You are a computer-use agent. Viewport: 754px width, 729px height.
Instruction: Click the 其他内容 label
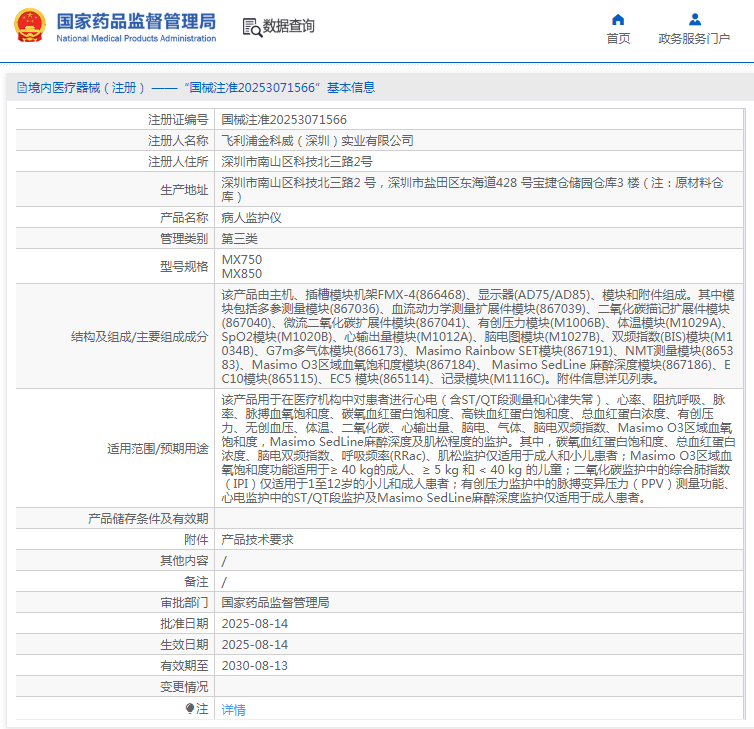pos(184,561)
